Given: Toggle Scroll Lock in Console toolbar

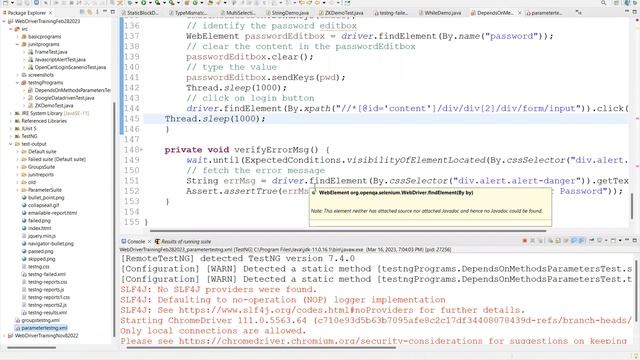Looking at the screenshot, I should (558, 241).
